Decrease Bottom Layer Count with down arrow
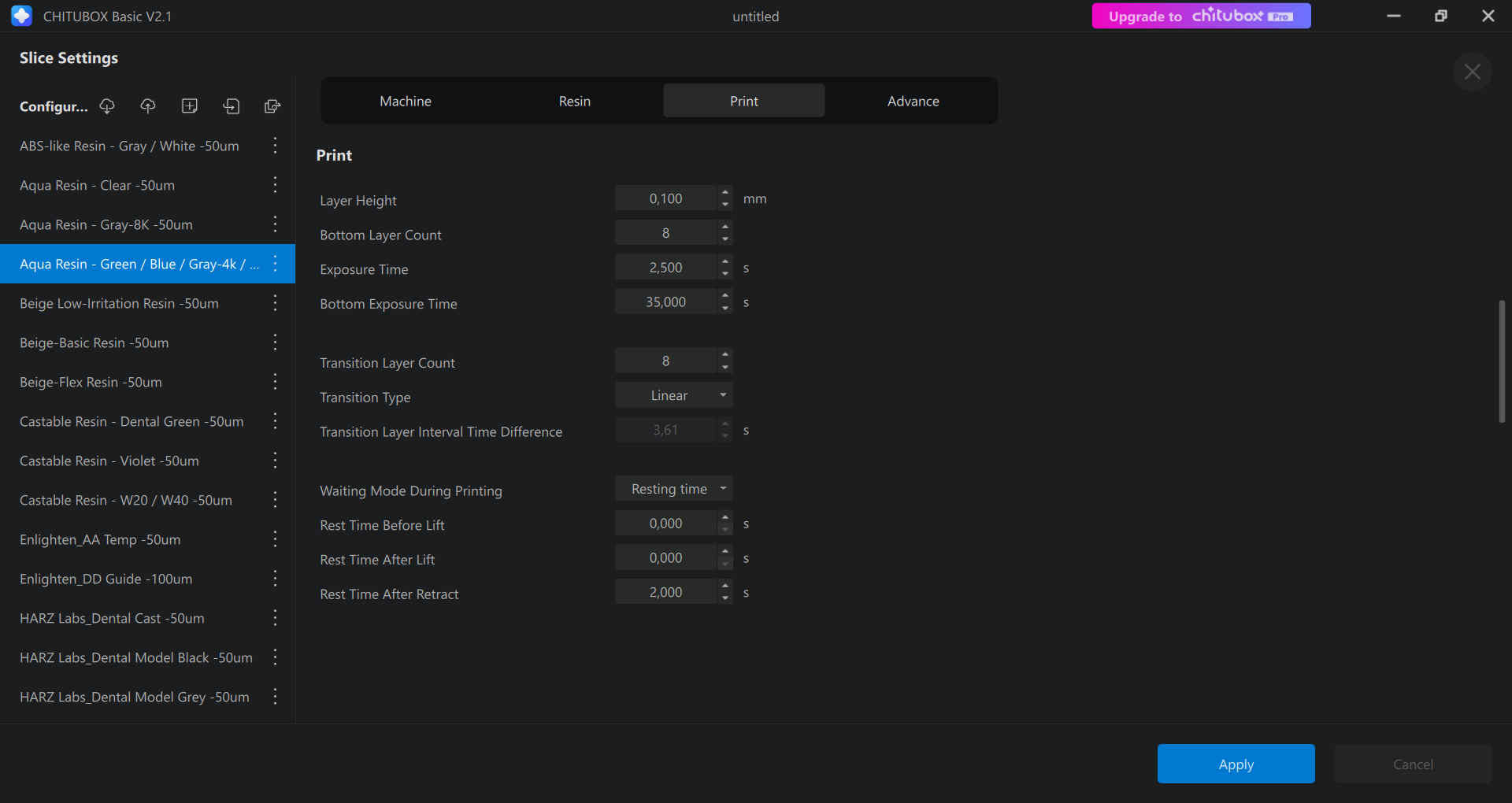The width and height of the screenshot is (1512, 803). 725,239
